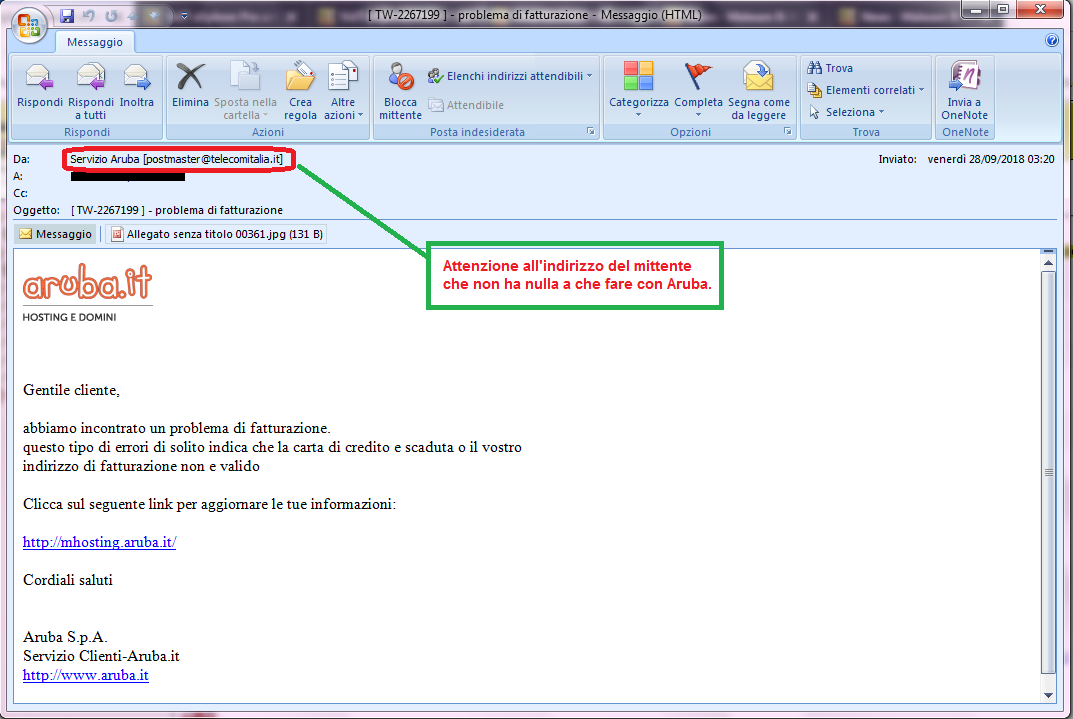This screenshot has height=719, width=1073.
Task: Expand the Altre azioni menu
Action: (x=343, y=91)
